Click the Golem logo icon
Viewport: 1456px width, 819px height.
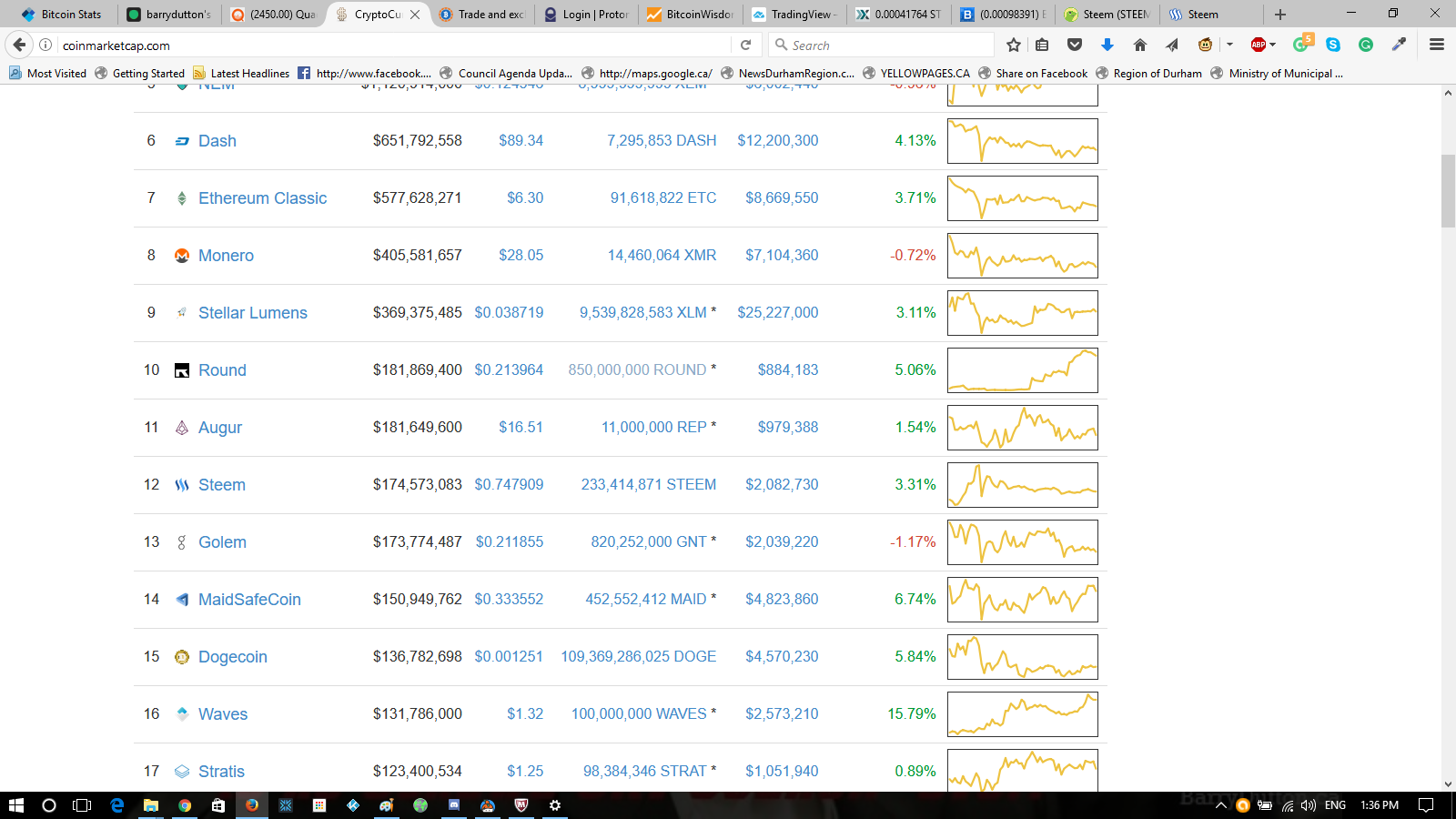(182, 542)
